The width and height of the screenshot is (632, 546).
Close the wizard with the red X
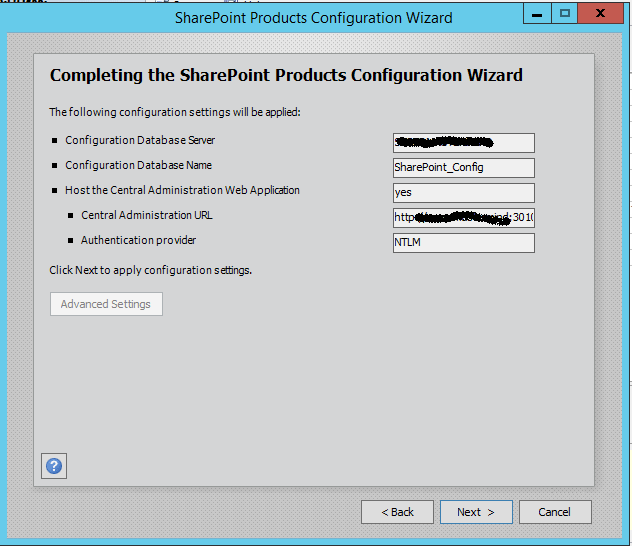[603, 14]
